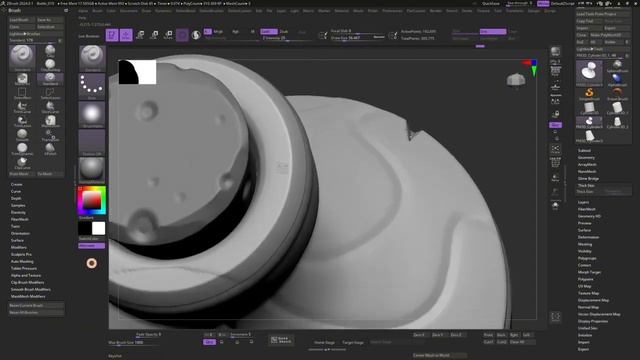Open the Texture Off selector on left shelf
The height and width of the screenshot is (360, 640).
point(91,142)
